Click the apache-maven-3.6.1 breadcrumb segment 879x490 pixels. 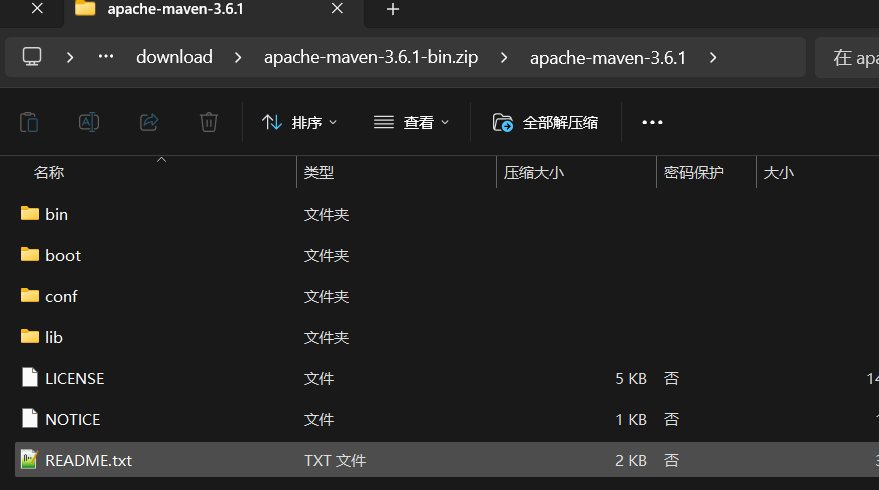608,57
